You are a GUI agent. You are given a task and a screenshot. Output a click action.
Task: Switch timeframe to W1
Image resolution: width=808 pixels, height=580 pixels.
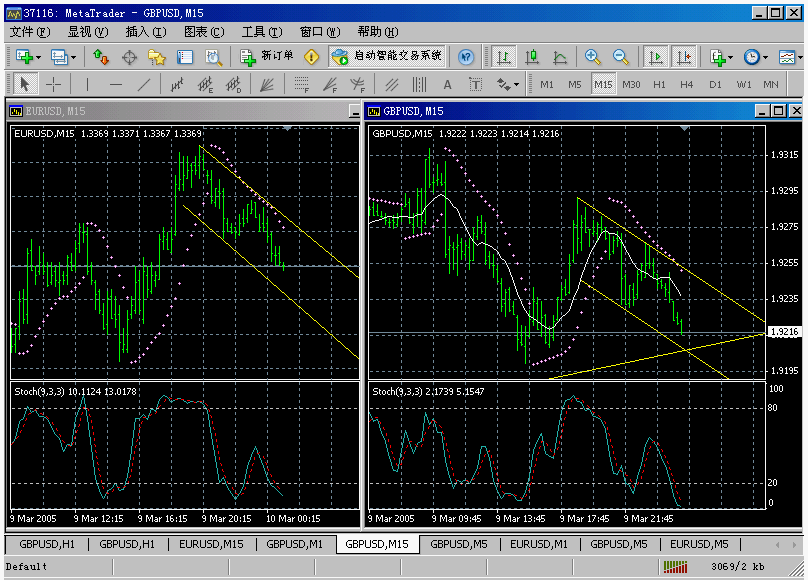coord(744,84)
